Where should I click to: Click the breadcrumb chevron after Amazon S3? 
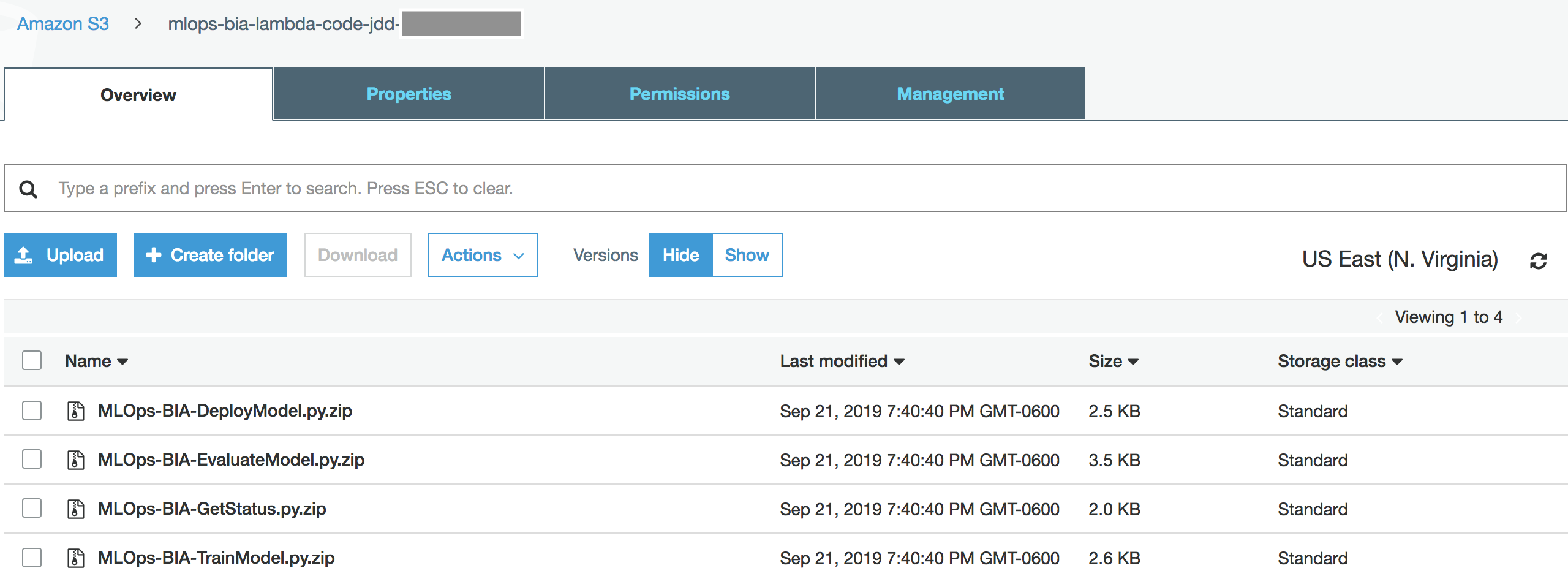(x=138, y=24)
